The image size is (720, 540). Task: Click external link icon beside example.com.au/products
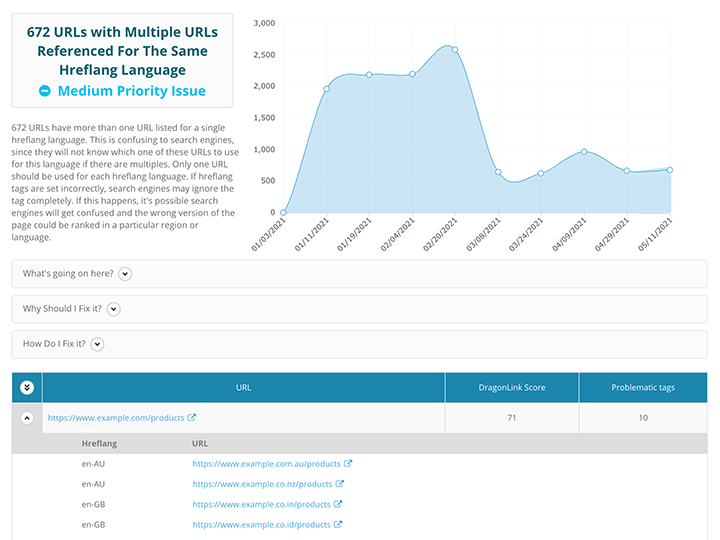pyautogui.click(x=348, y=464)
